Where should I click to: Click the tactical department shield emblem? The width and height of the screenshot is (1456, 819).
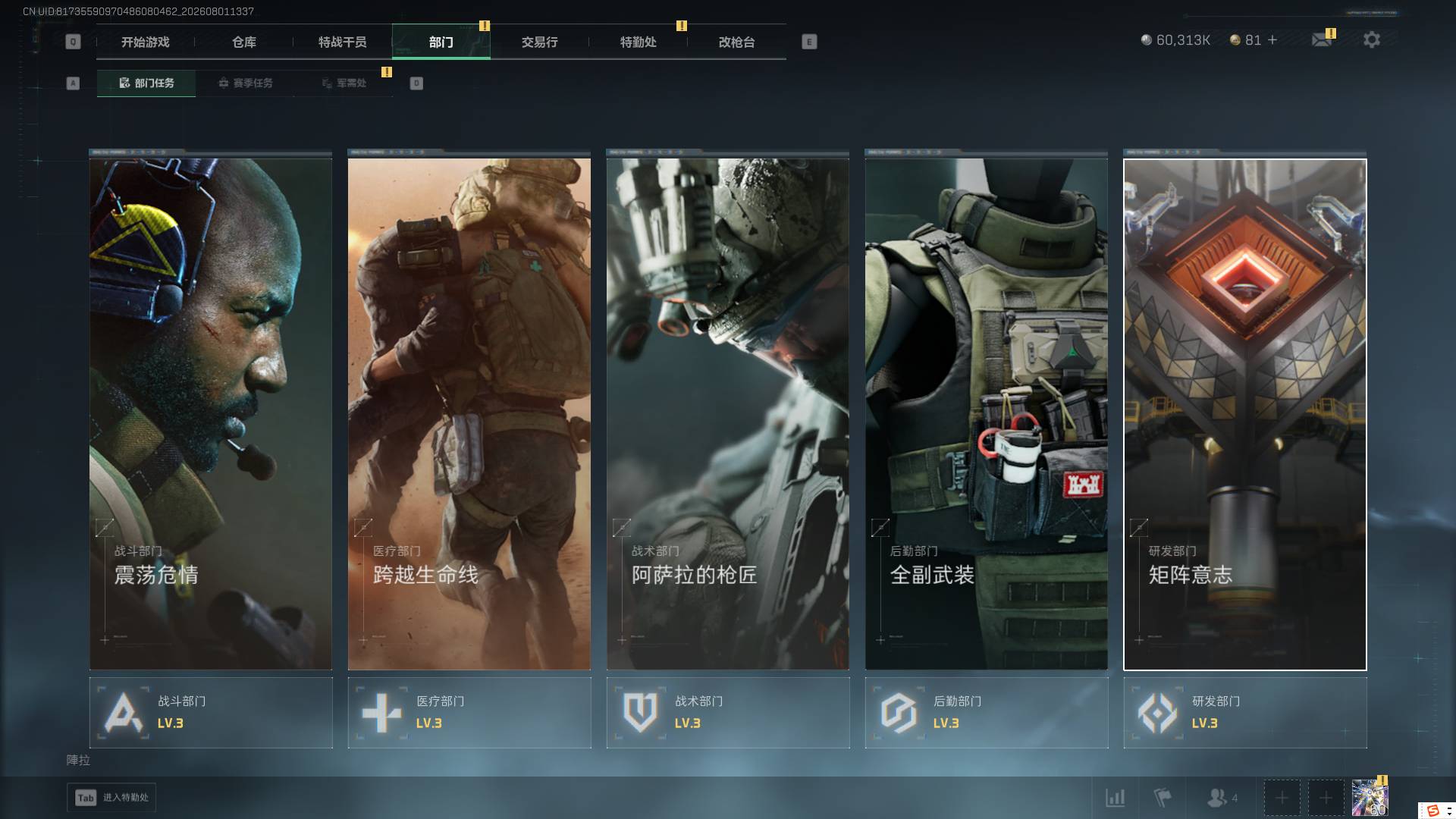[x=641, y=713]
